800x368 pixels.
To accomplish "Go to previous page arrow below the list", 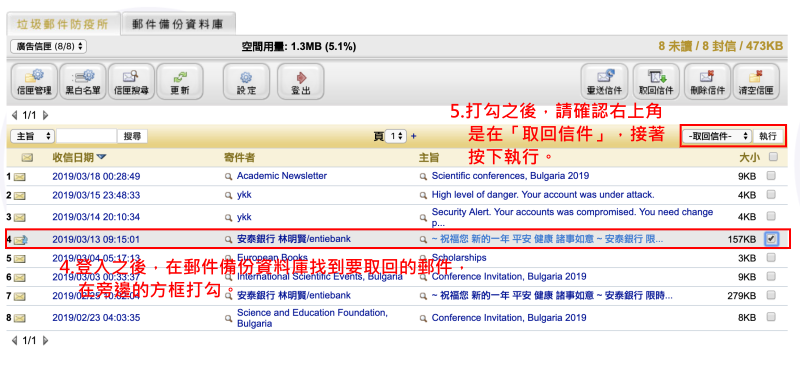I will click(x=14, y=340).
